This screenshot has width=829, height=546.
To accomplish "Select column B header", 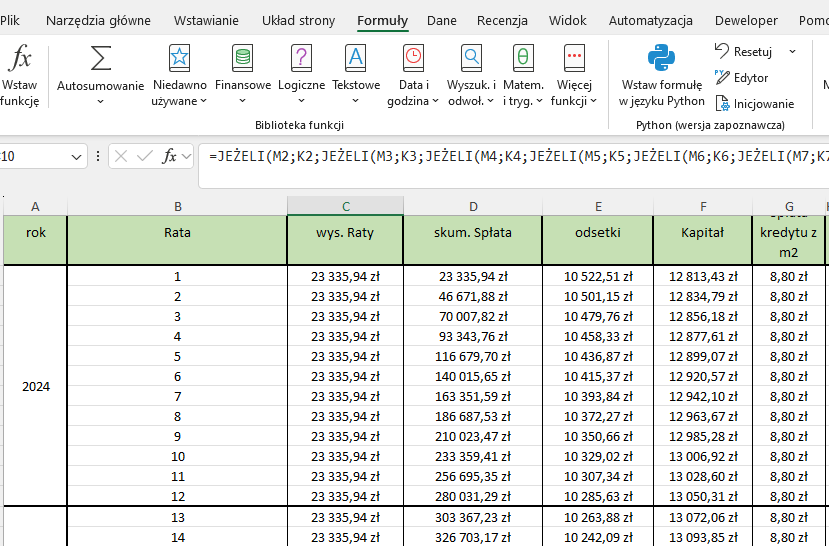I will click(178, 207).
